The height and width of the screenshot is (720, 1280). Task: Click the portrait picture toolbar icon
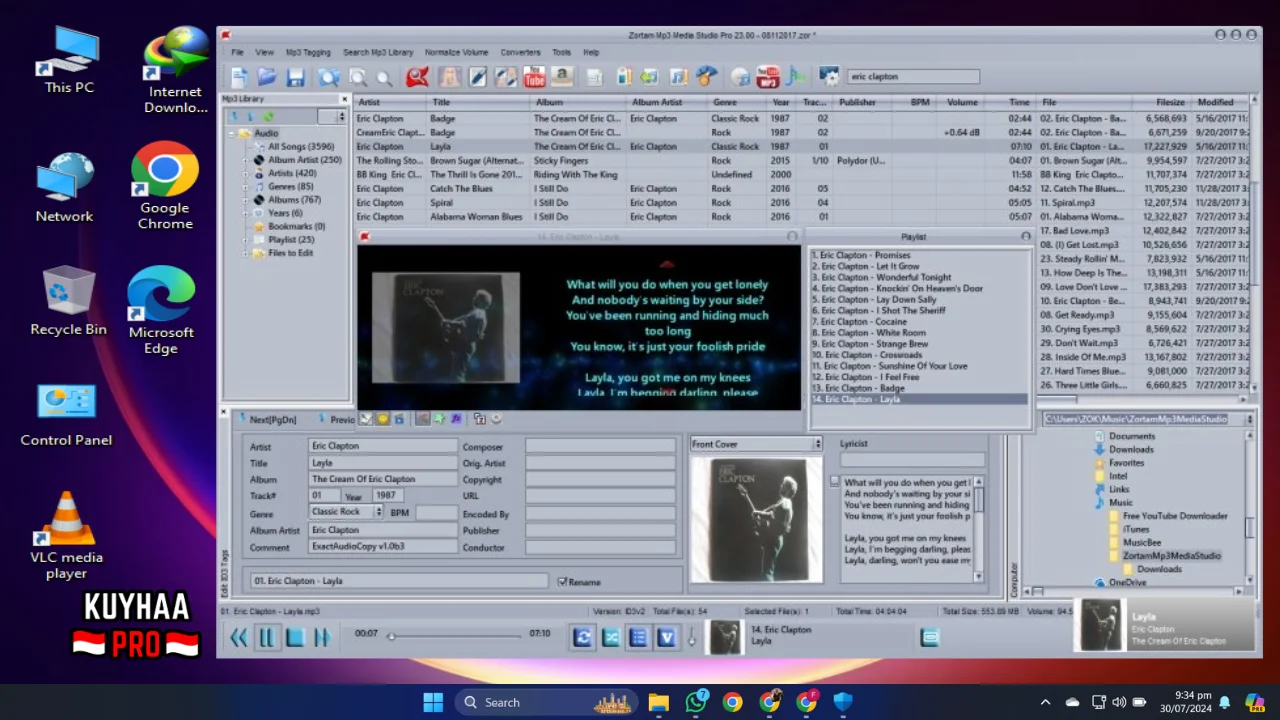tap(450, 77)
